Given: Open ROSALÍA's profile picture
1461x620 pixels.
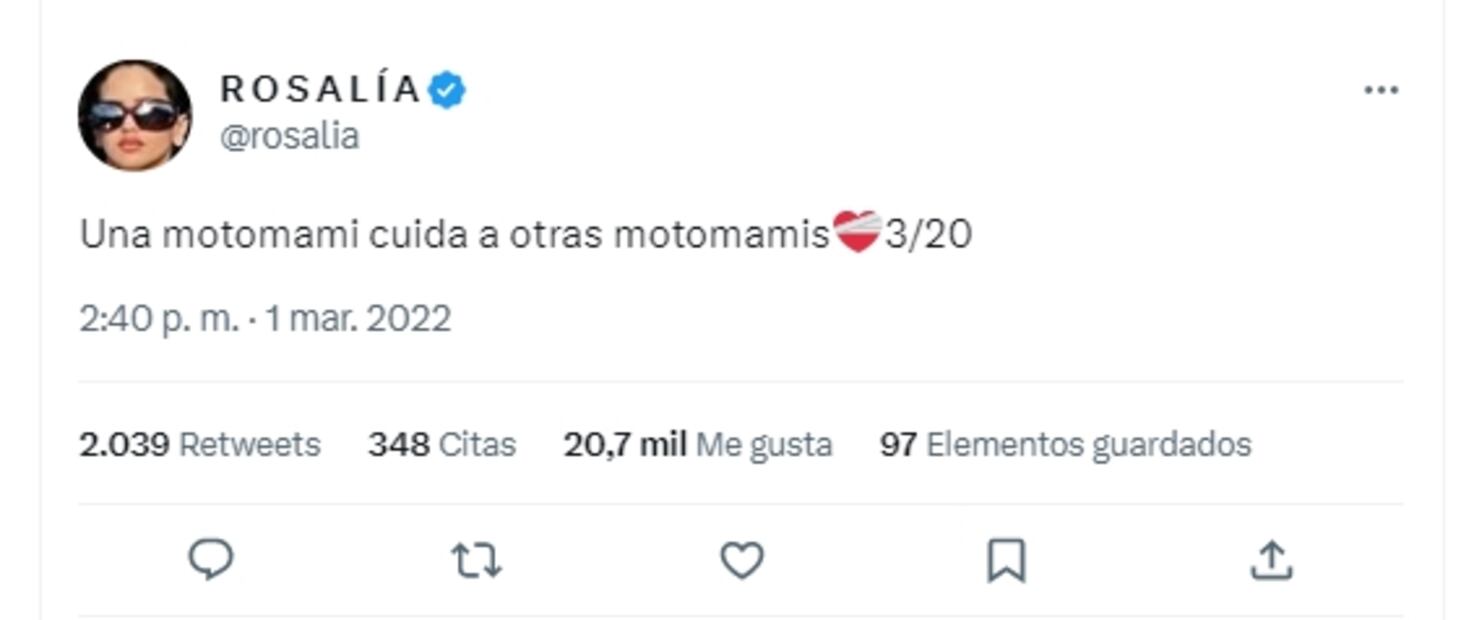Looking at the screenshot, I should (135, 113).
